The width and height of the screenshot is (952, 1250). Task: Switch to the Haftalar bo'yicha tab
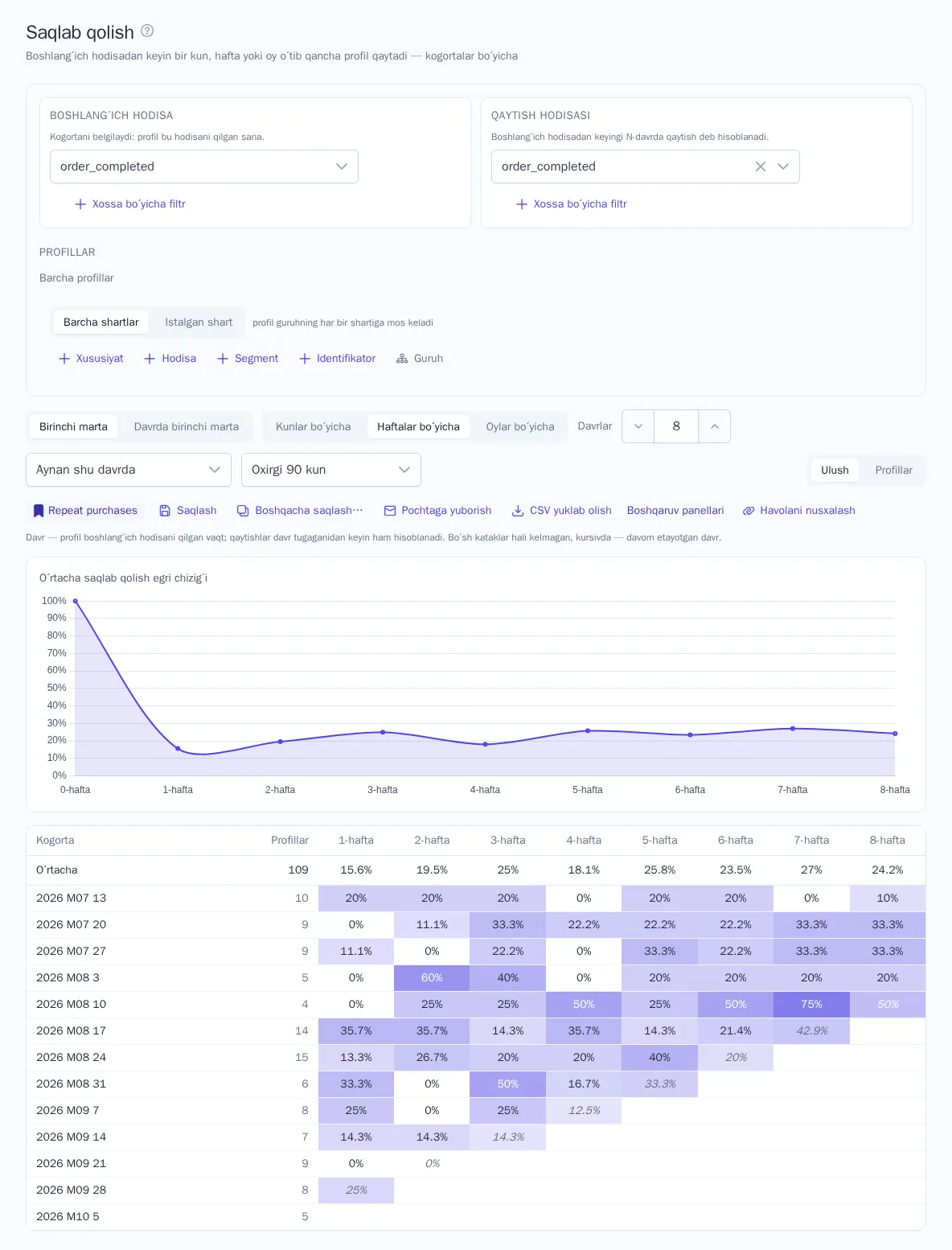click(418, 427)
